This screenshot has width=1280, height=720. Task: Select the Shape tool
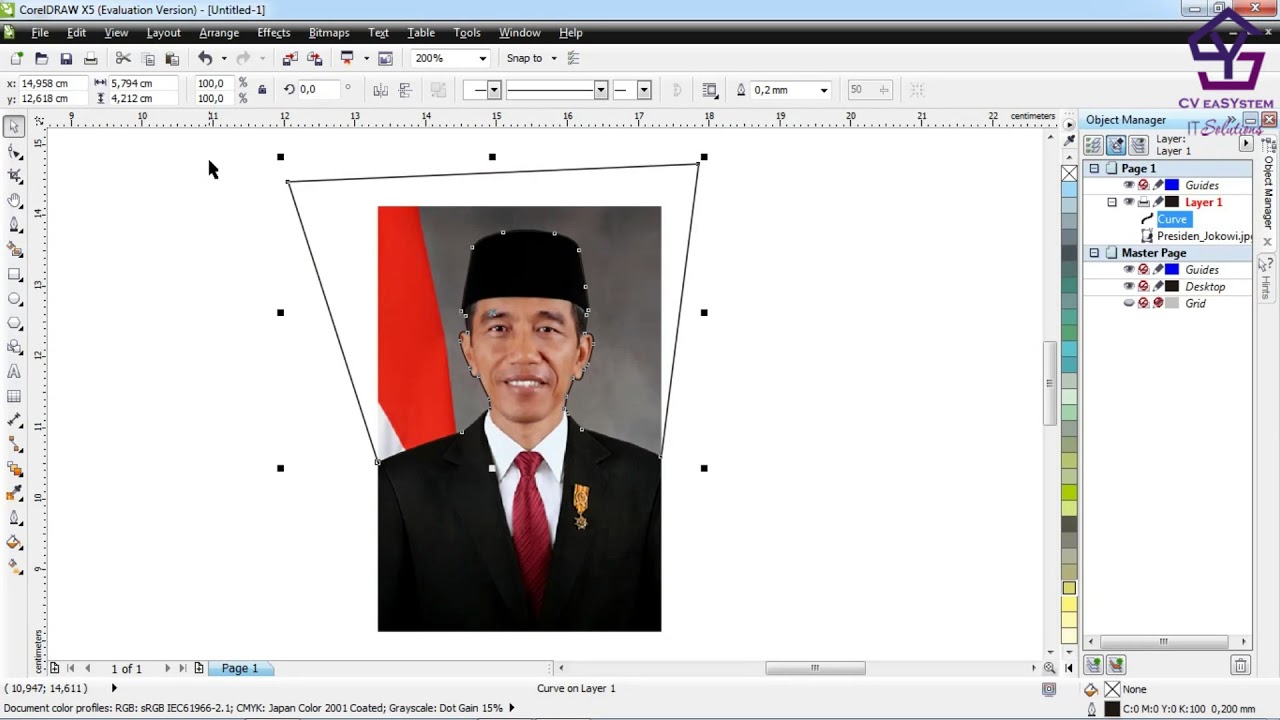click(14, 152)
